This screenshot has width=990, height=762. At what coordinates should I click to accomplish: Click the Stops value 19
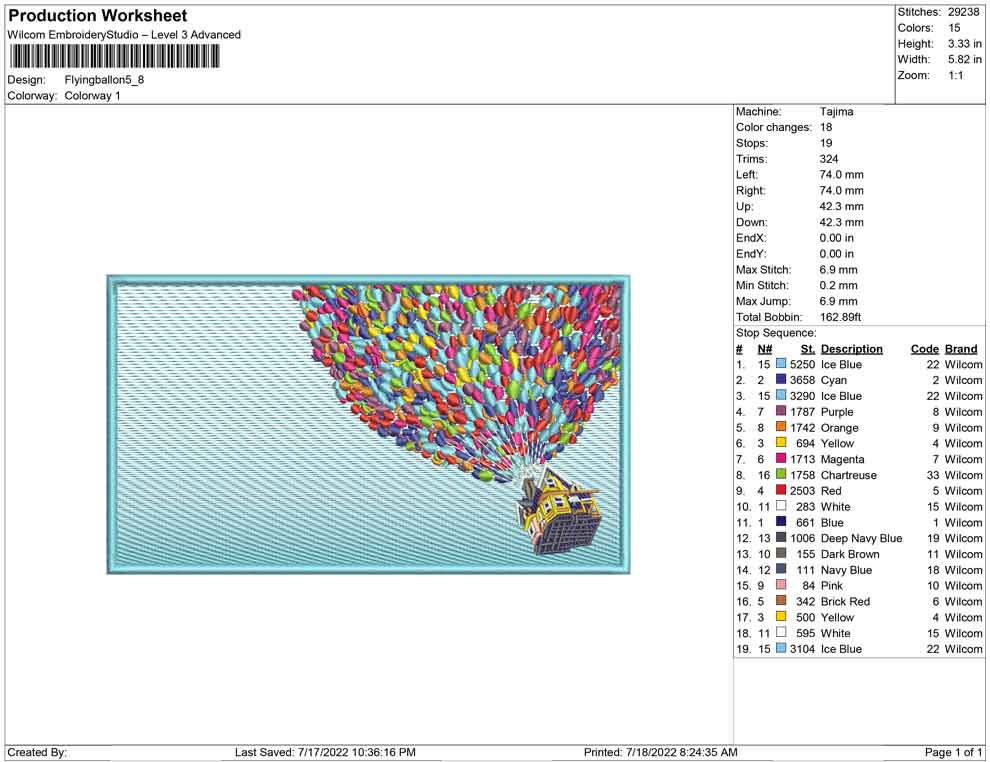[x=826, y=143]
